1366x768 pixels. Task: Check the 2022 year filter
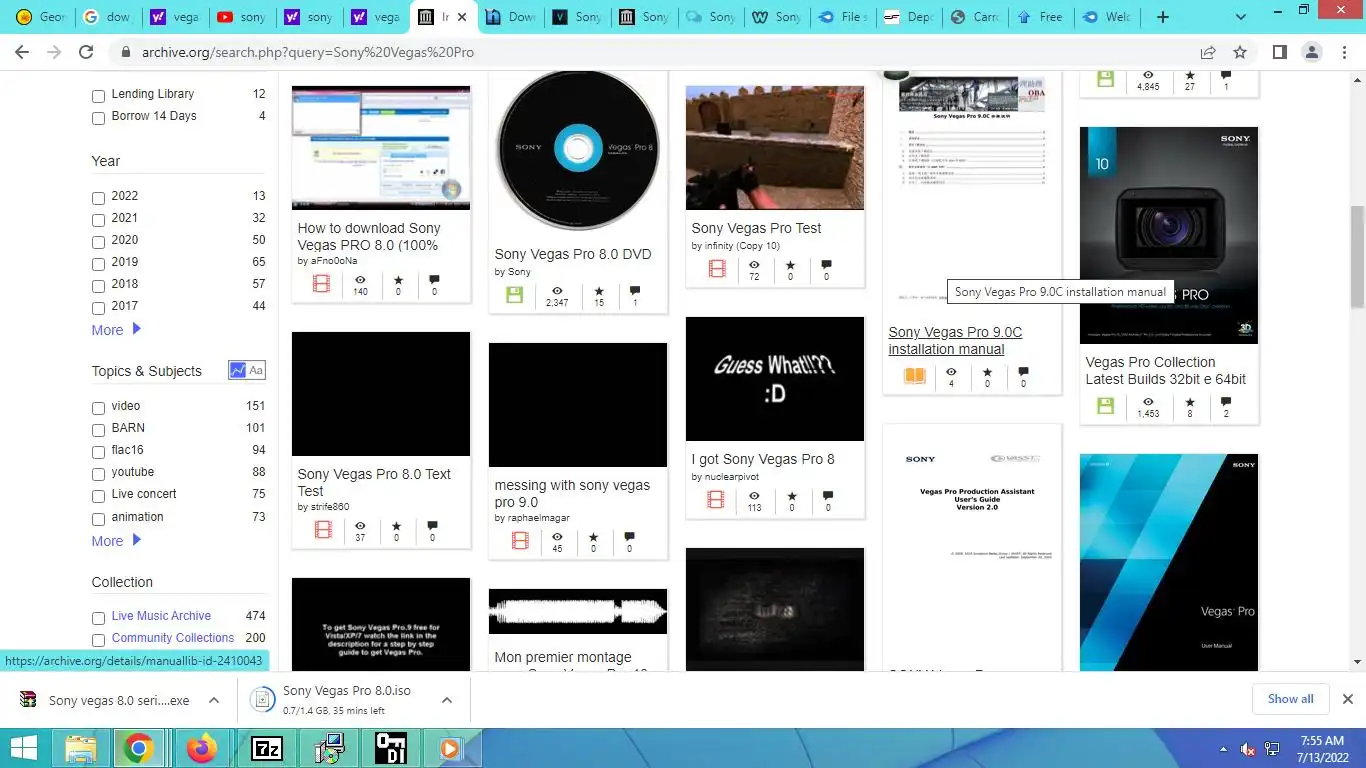click(x=98, y=198)
